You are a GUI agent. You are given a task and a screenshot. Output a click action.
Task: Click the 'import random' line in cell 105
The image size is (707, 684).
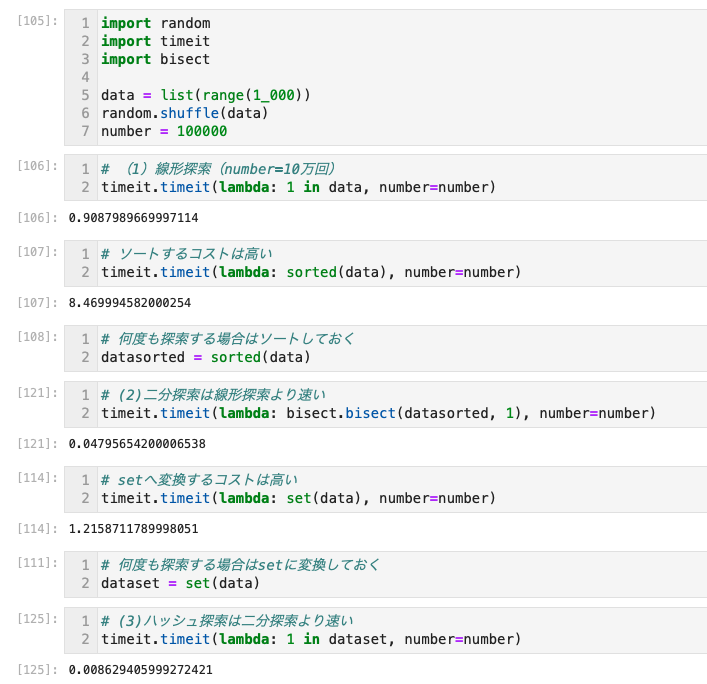(155, 23)
